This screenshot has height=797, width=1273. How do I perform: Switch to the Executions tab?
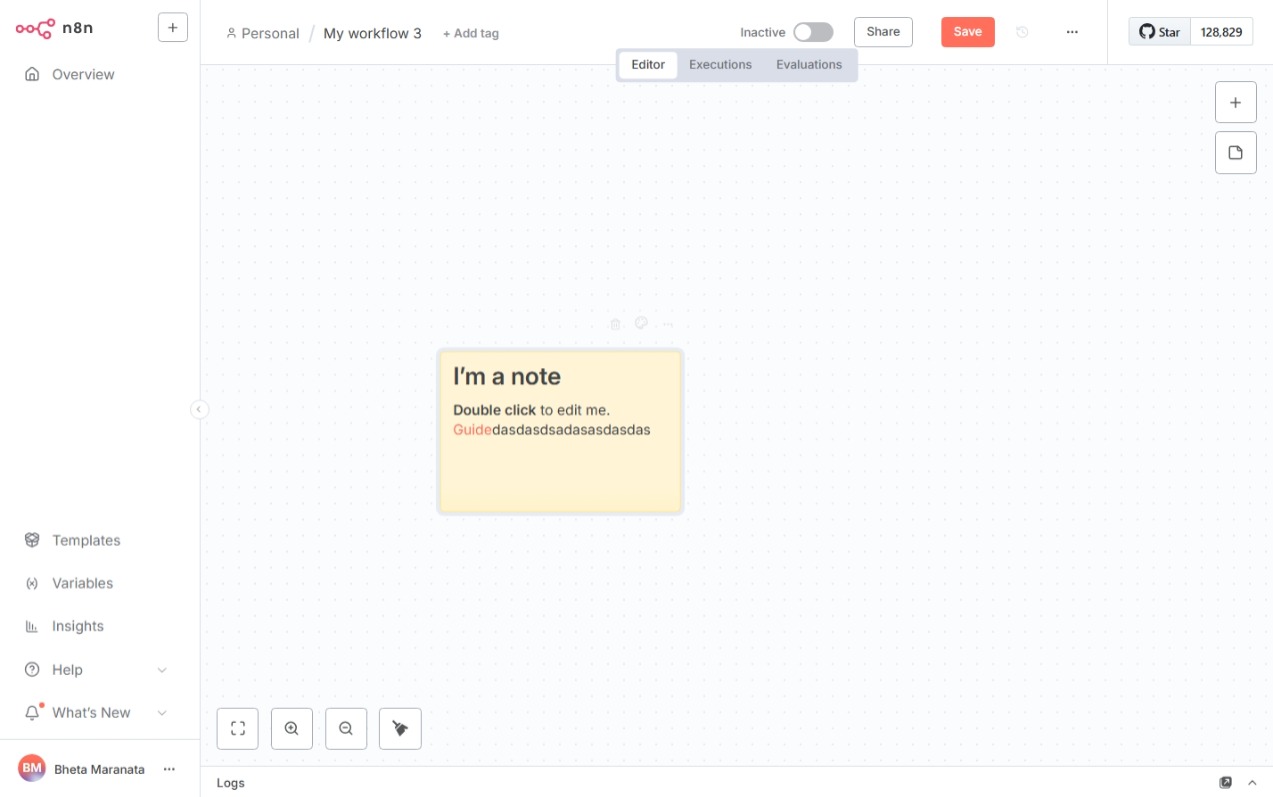720,65
